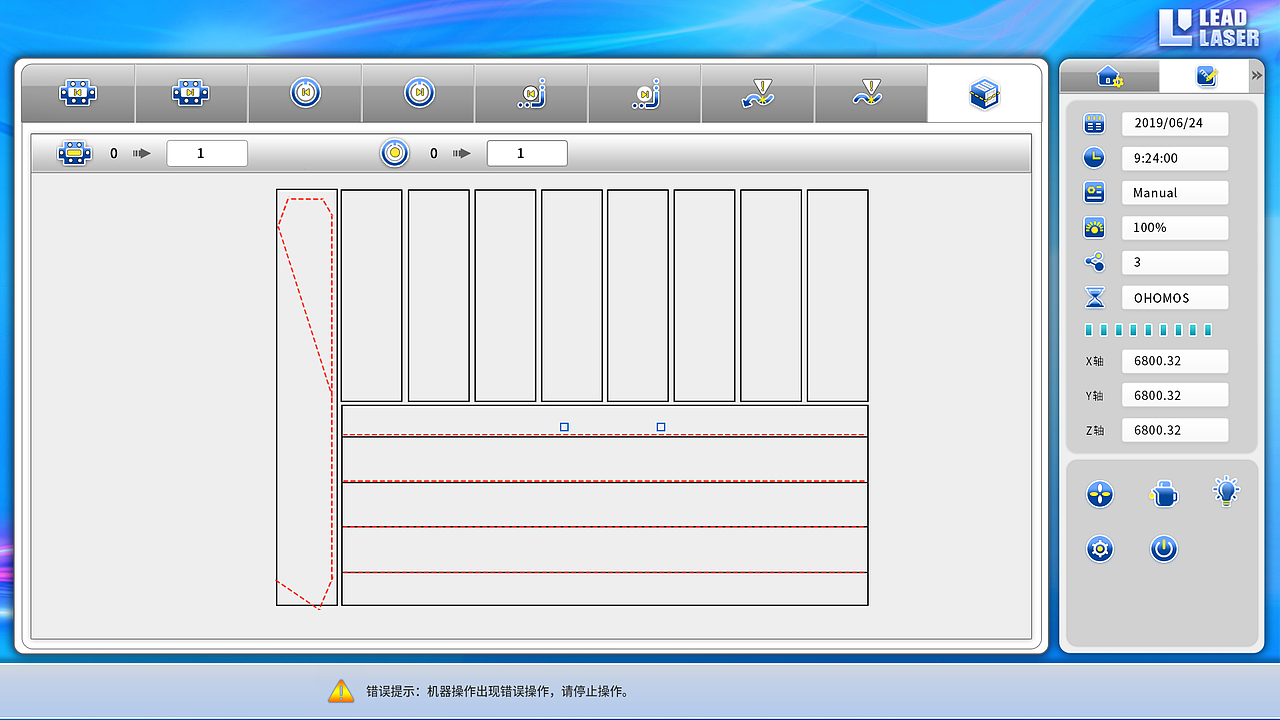Click the brightness sun icon
Image resolution: width=1280 pixels, height=720 pixels.
click(x=1095, y=227)
